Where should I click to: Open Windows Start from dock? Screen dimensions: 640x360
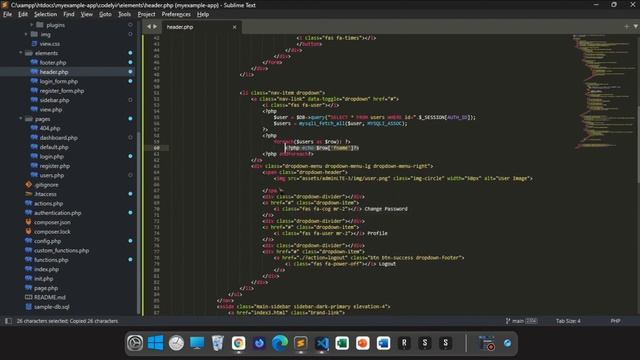click(156, 343)
